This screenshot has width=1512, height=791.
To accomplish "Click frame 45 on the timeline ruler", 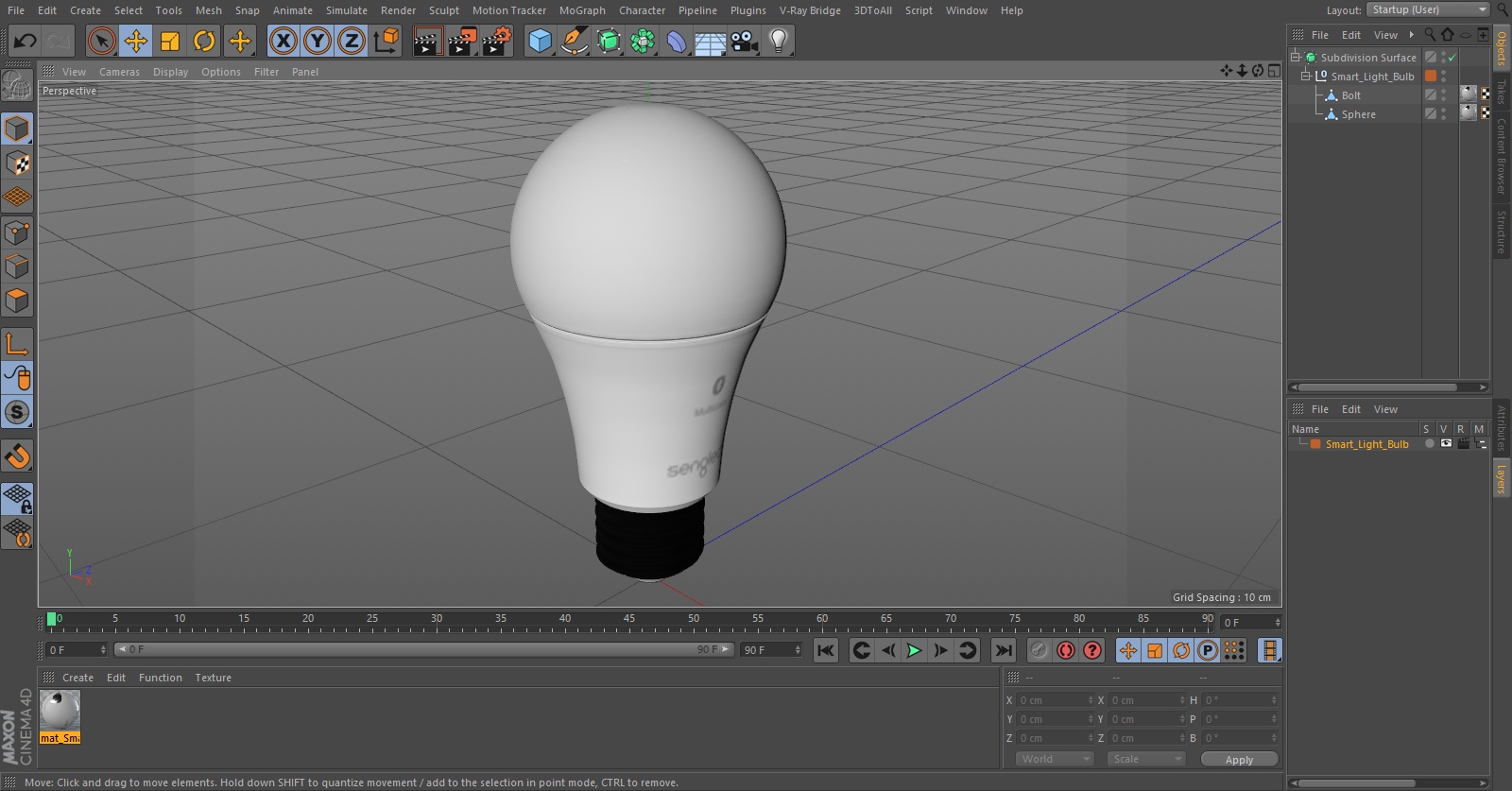I will coord(629,620).
